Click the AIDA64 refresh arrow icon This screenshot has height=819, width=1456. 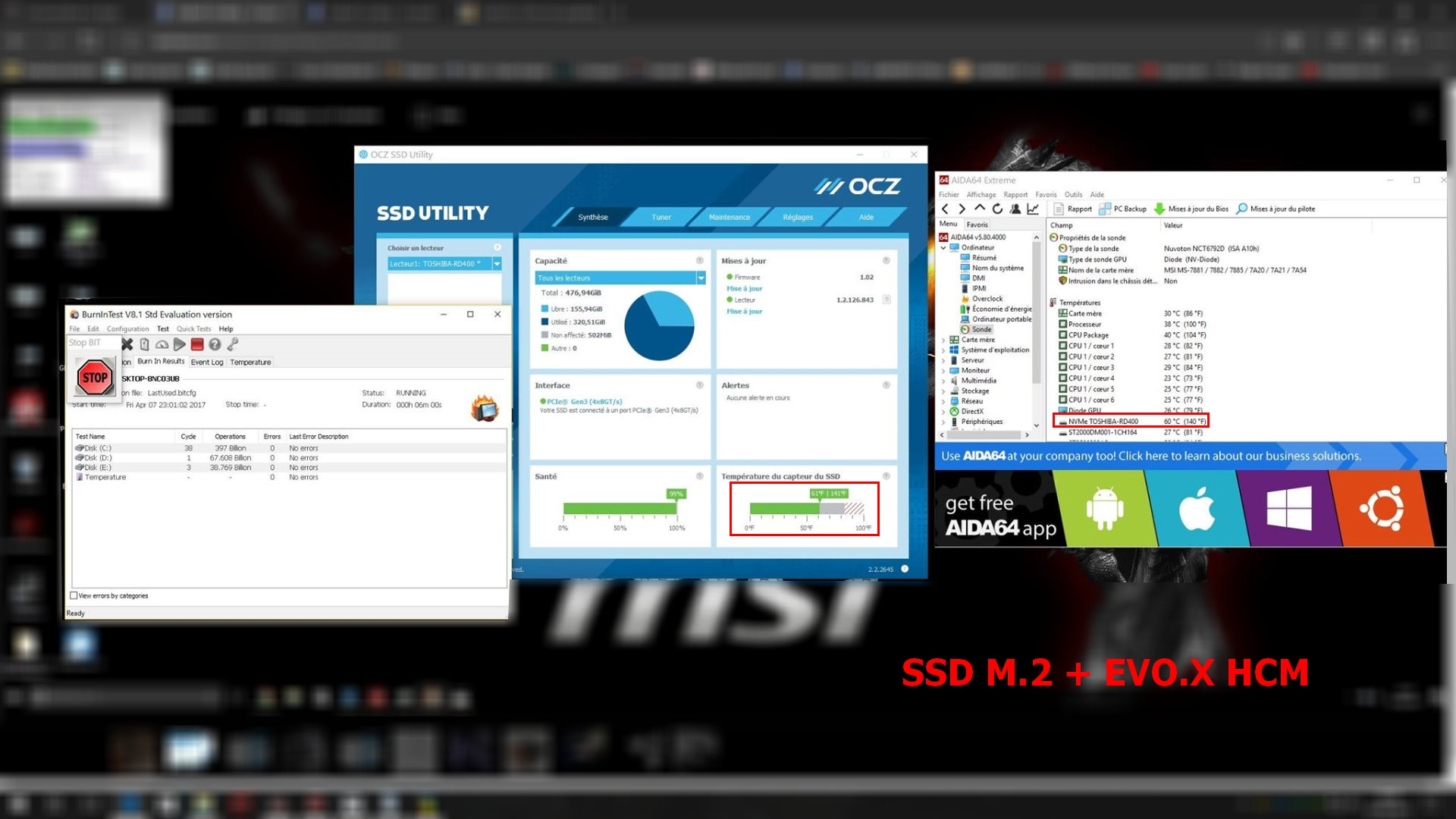coord(997,209)
